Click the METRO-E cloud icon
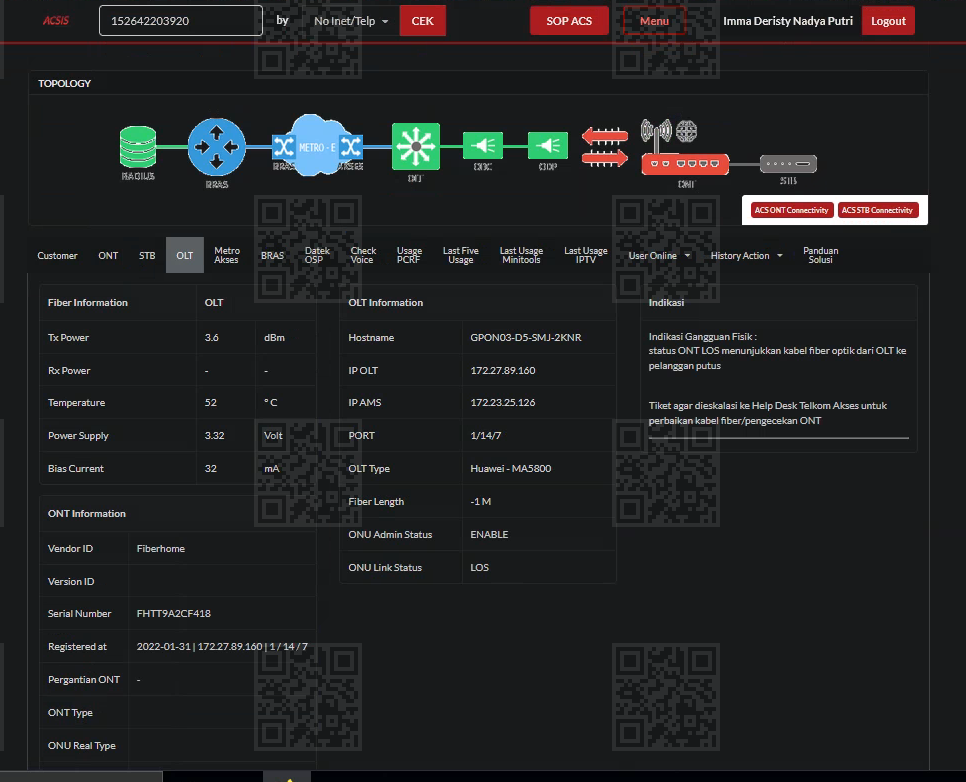966x782 pixels. click(317, 145)
